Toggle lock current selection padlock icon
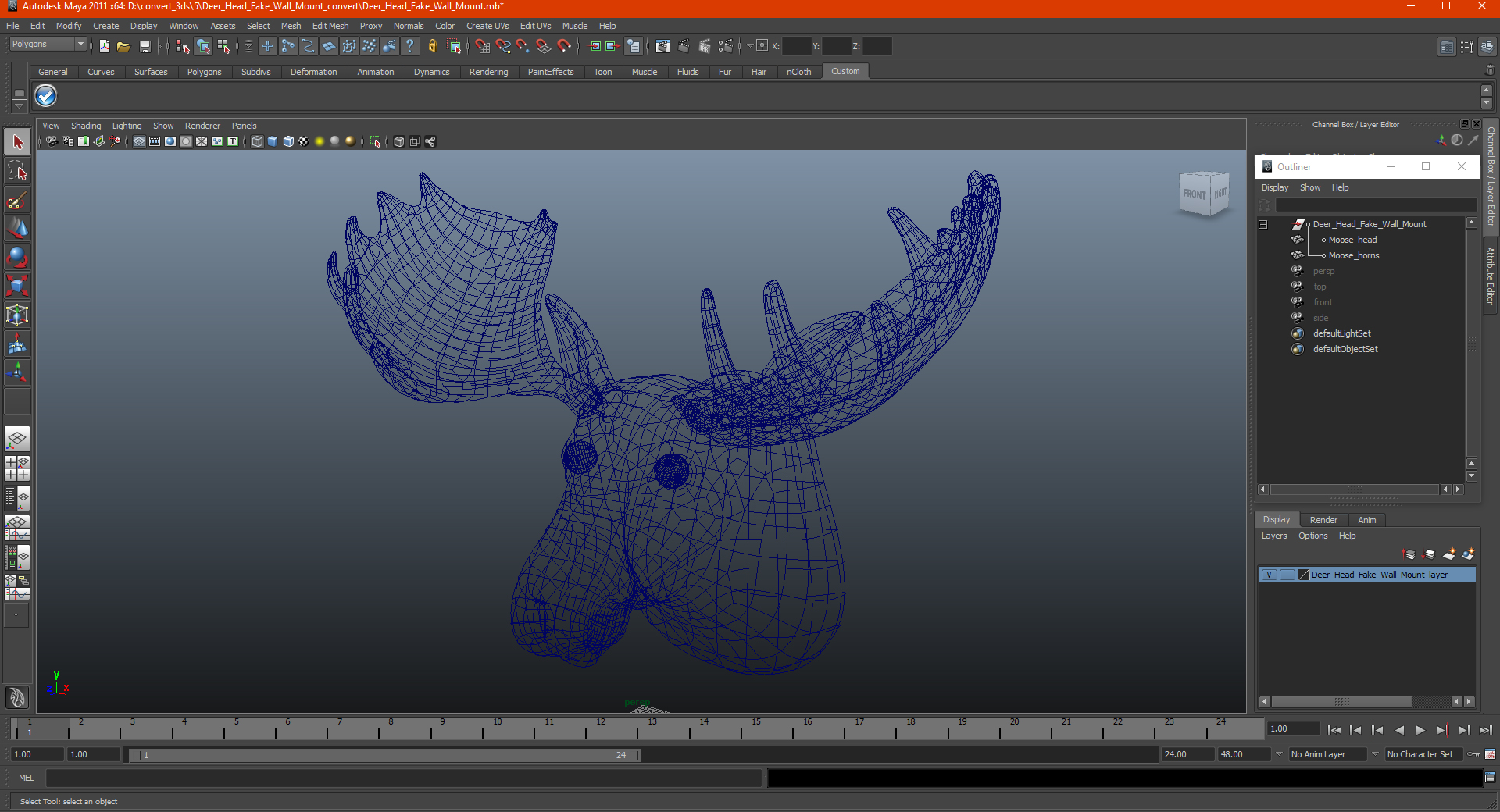This screenshot has width=1500, height=812. click(432, 47)
